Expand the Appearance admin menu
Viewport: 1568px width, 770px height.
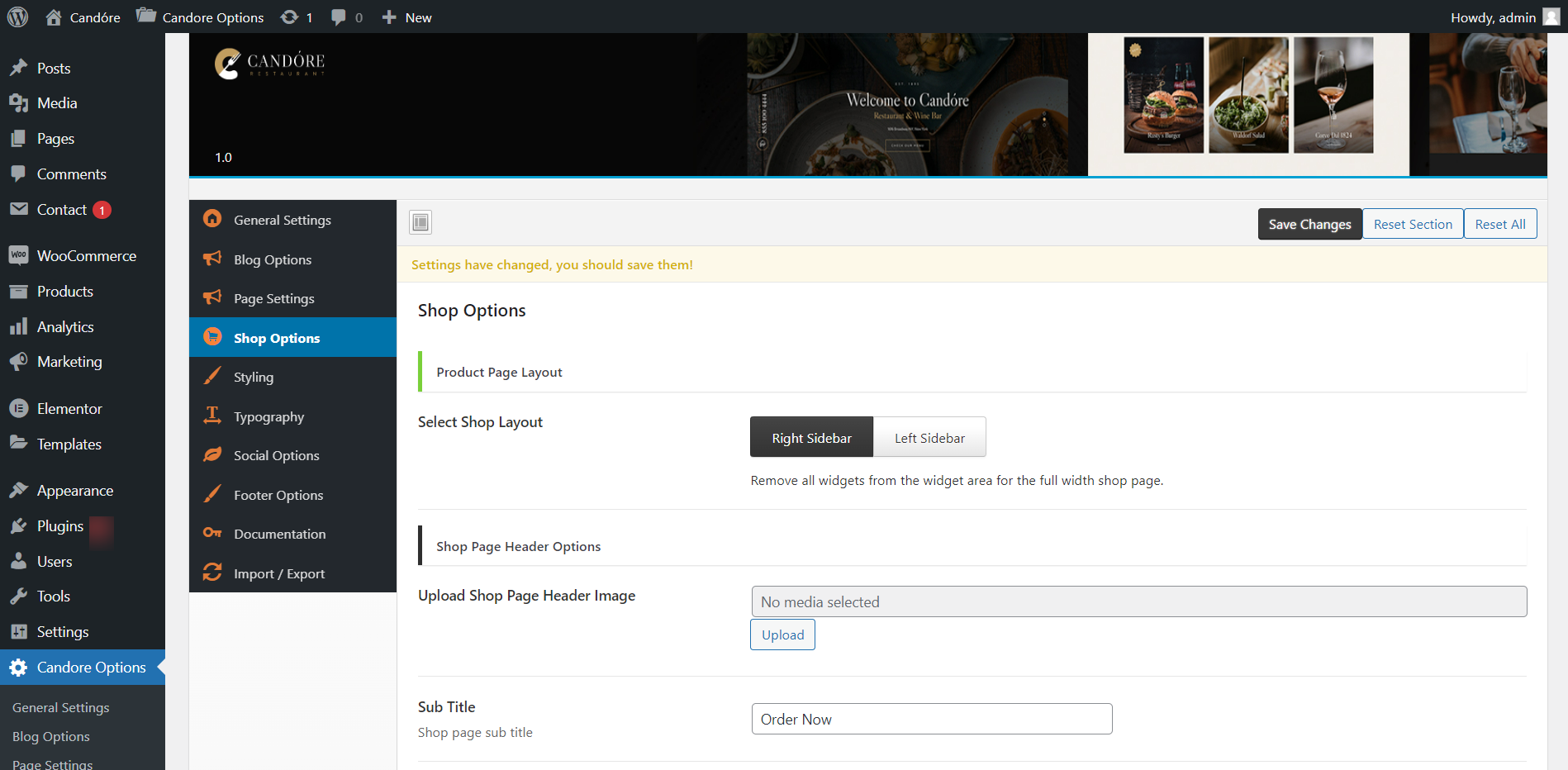point(74,491)
